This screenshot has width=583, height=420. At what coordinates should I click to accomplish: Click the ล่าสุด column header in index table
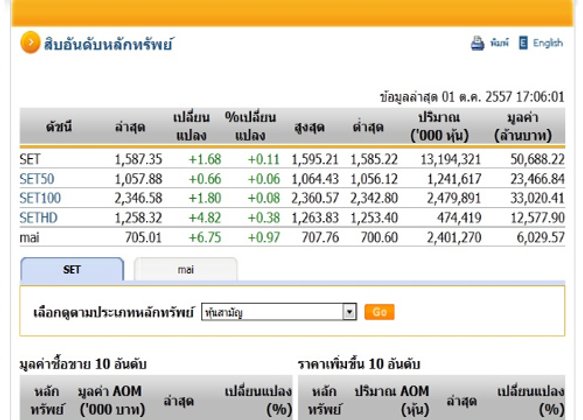(130, 127)
